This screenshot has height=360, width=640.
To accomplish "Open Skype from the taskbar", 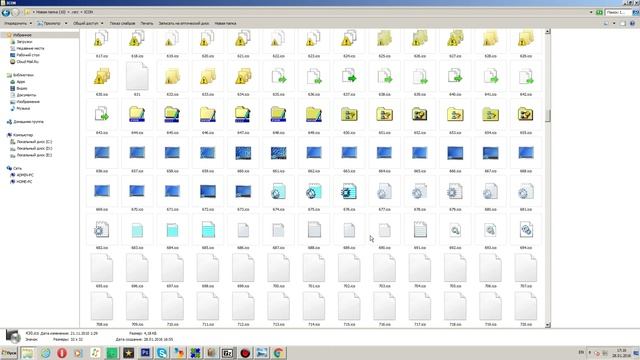I will [162, 353].
